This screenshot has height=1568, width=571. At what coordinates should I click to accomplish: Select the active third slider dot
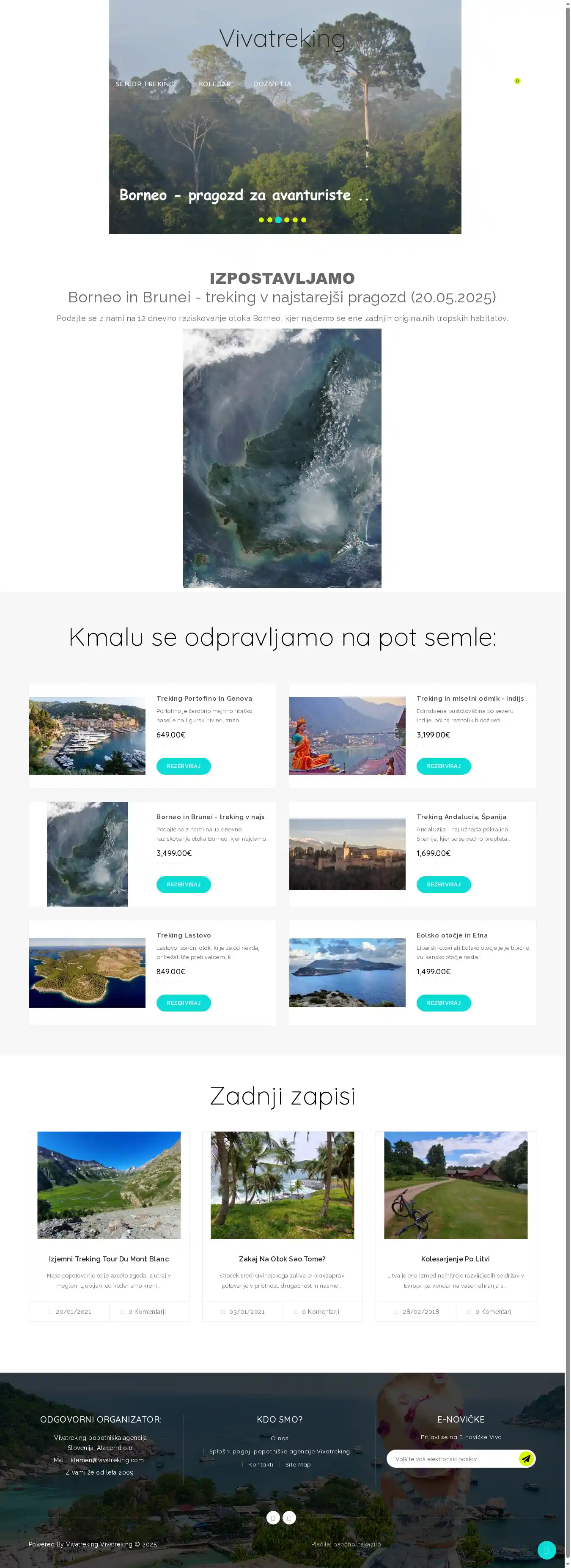point(278,220)
